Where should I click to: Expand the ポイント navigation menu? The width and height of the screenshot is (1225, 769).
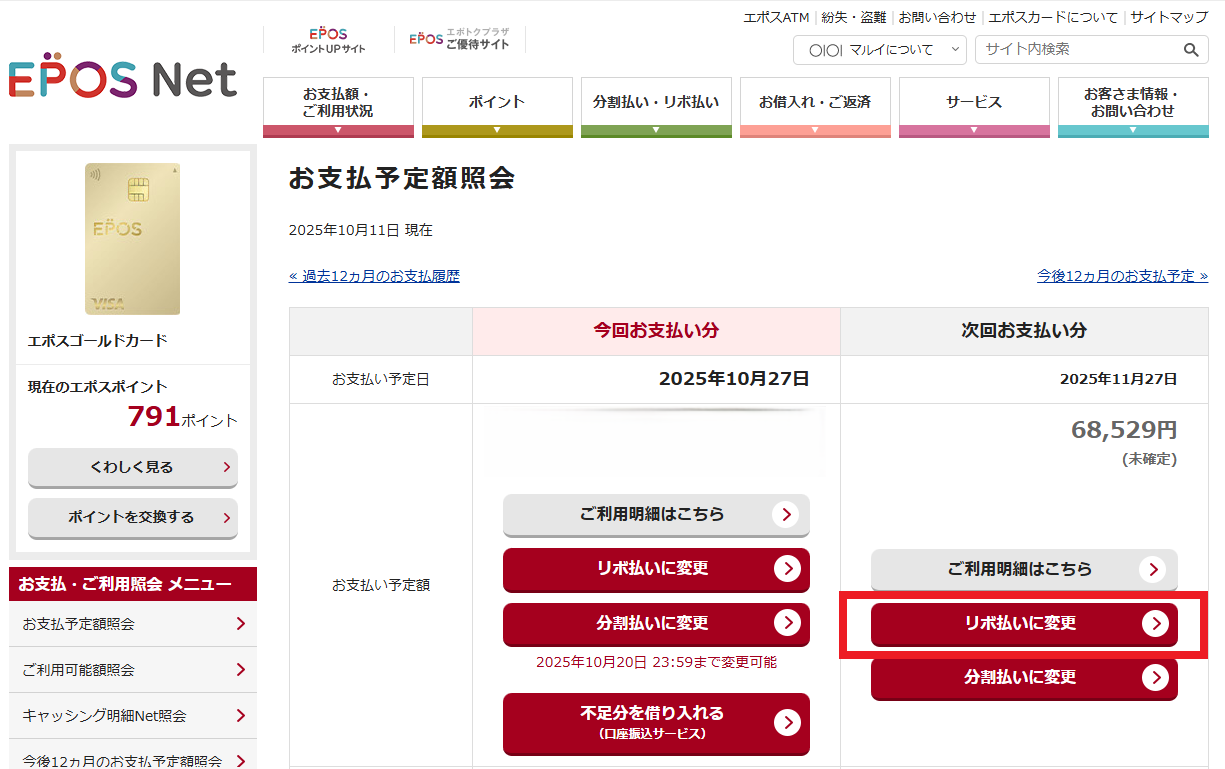coord(497,107)
